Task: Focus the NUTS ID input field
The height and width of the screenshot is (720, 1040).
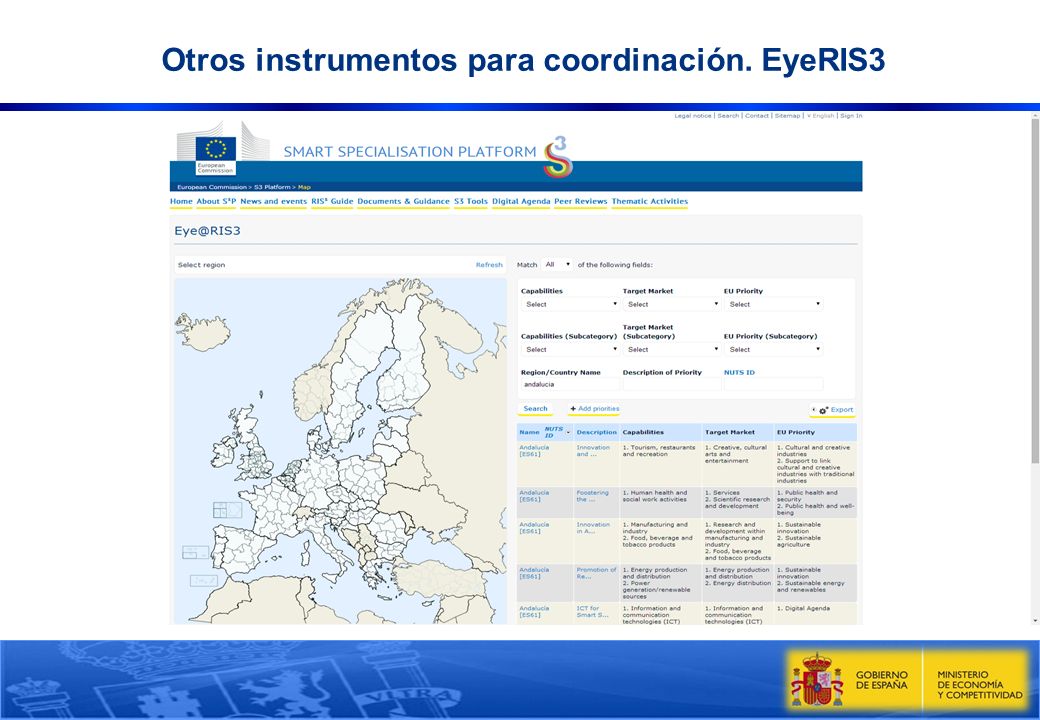Action: pos(773,385)
